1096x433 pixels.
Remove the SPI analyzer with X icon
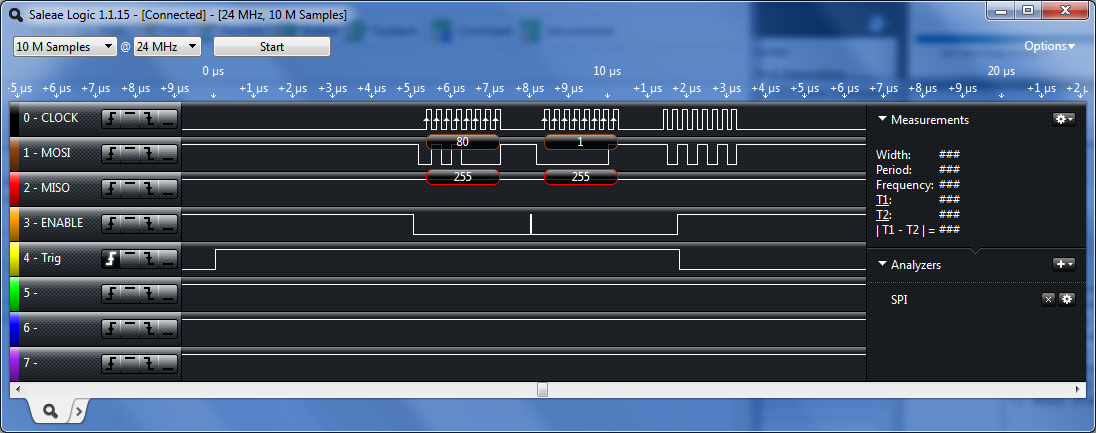[x=1048, y=299]
